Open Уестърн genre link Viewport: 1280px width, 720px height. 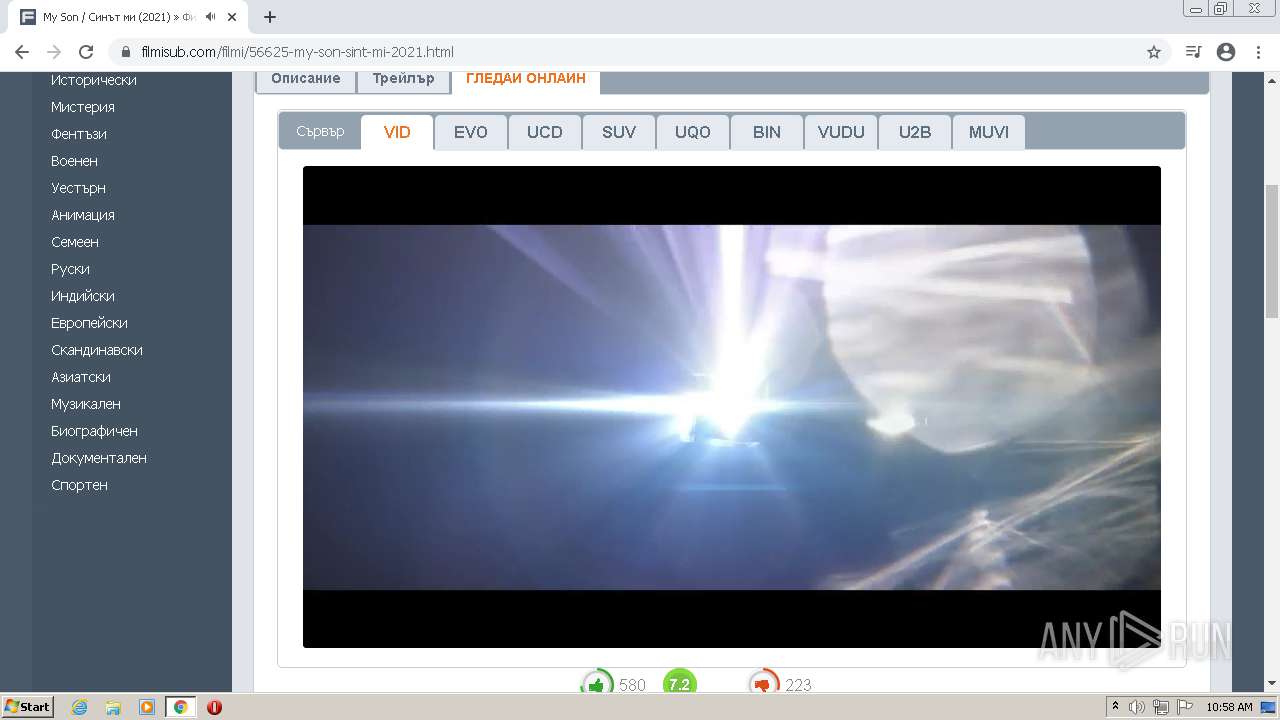pyautogui.click(x=78, y=188)
